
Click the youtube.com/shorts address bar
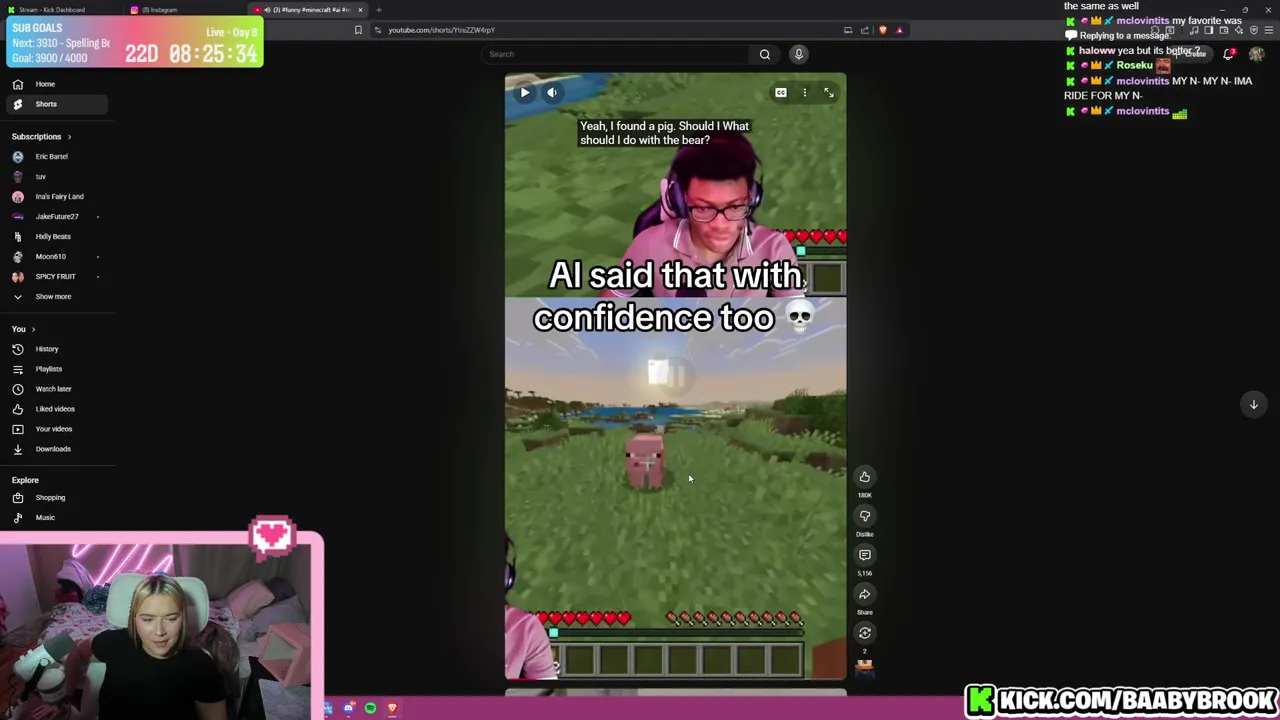610,30
